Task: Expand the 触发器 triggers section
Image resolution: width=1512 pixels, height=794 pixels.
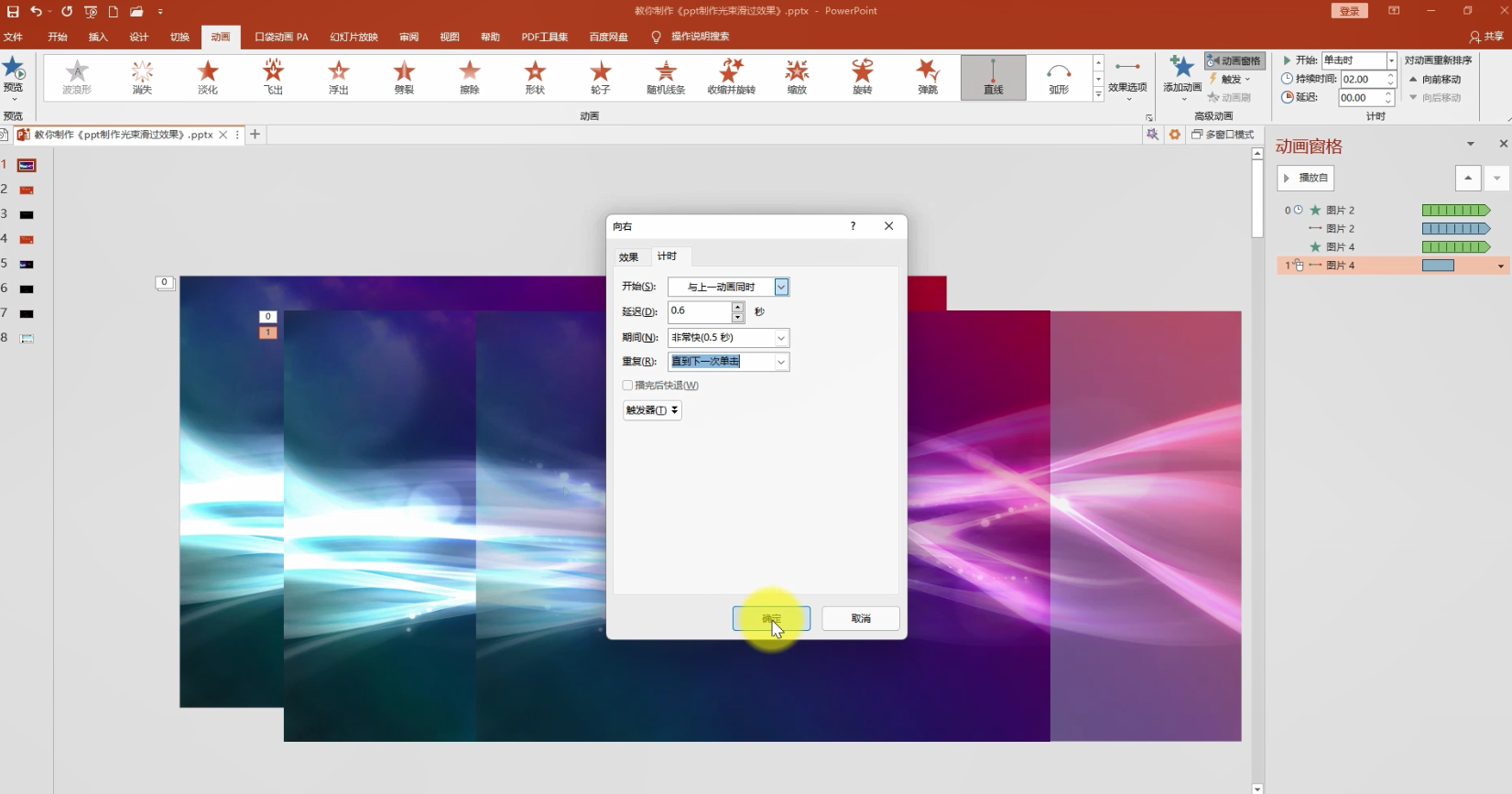Action: (x=652, y=410)
